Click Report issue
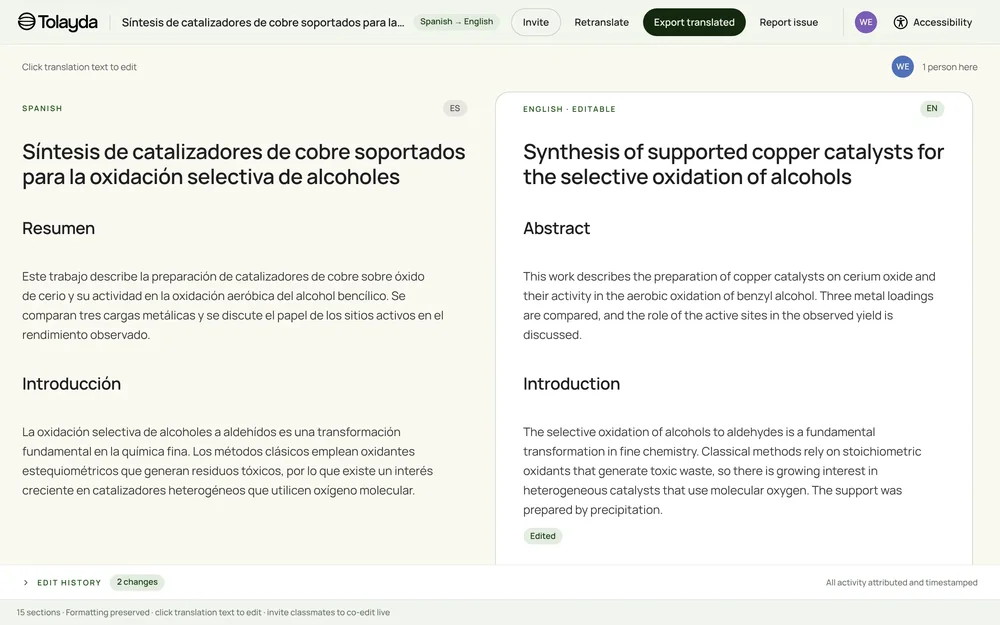 pyautogui.click(x=788, y=22)
